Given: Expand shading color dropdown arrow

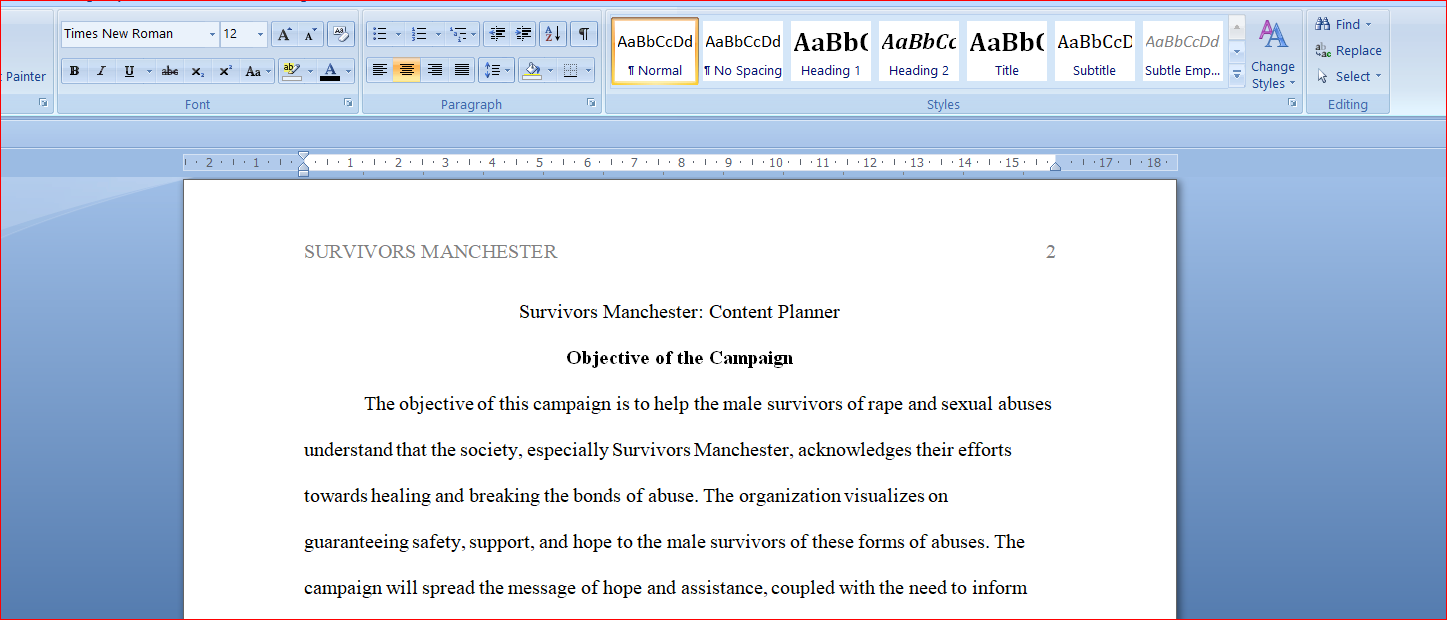Looking at the screenshot, I should (550, 71).
